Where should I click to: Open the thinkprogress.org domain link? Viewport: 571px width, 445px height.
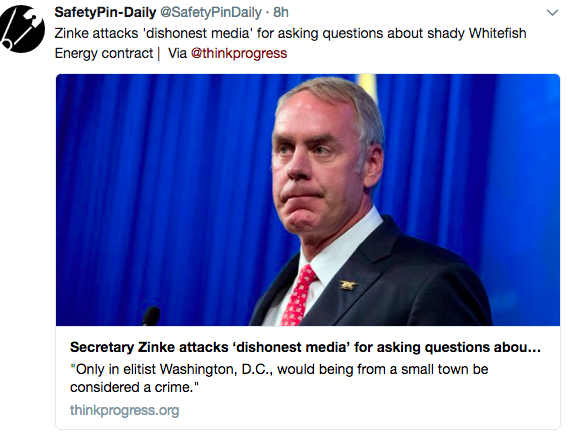125,410
